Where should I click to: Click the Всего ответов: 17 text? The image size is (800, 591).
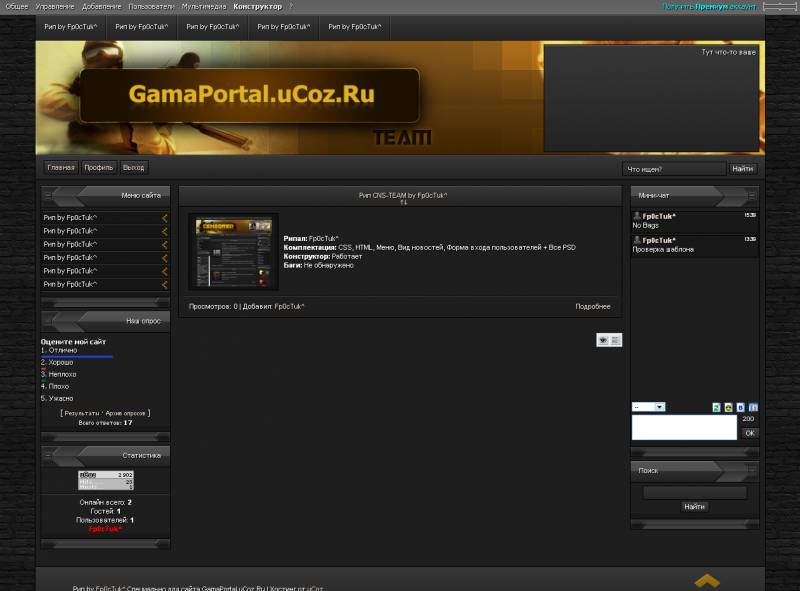[x=105, y=423]
